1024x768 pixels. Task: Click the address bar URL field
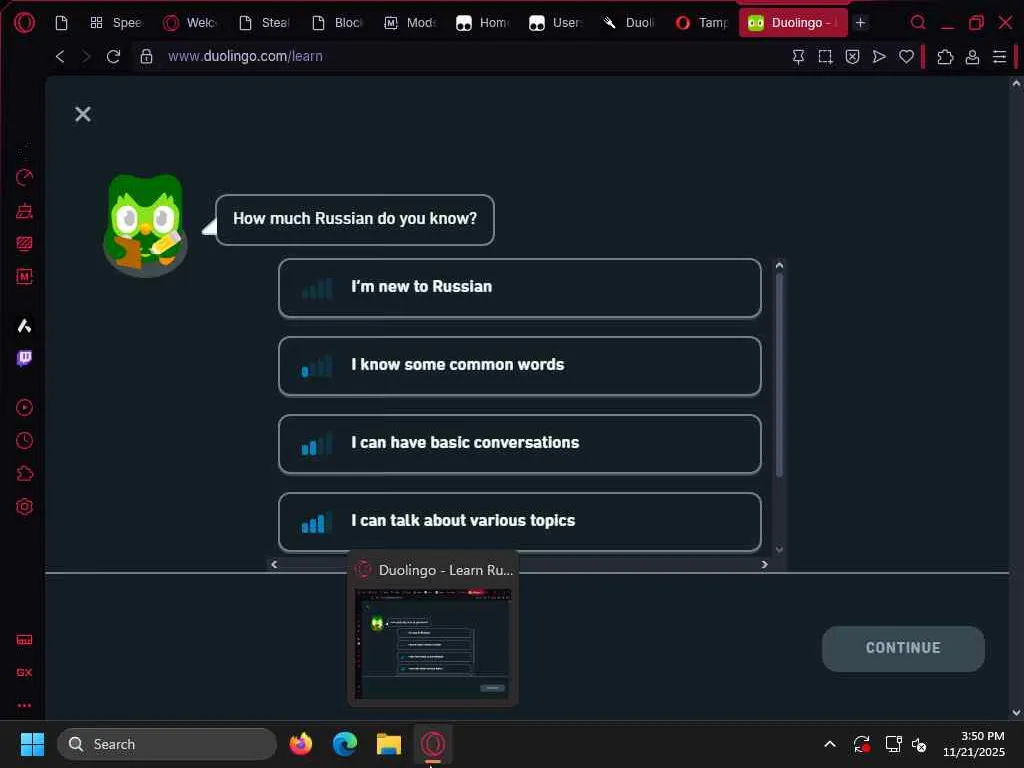coord(246,57)
